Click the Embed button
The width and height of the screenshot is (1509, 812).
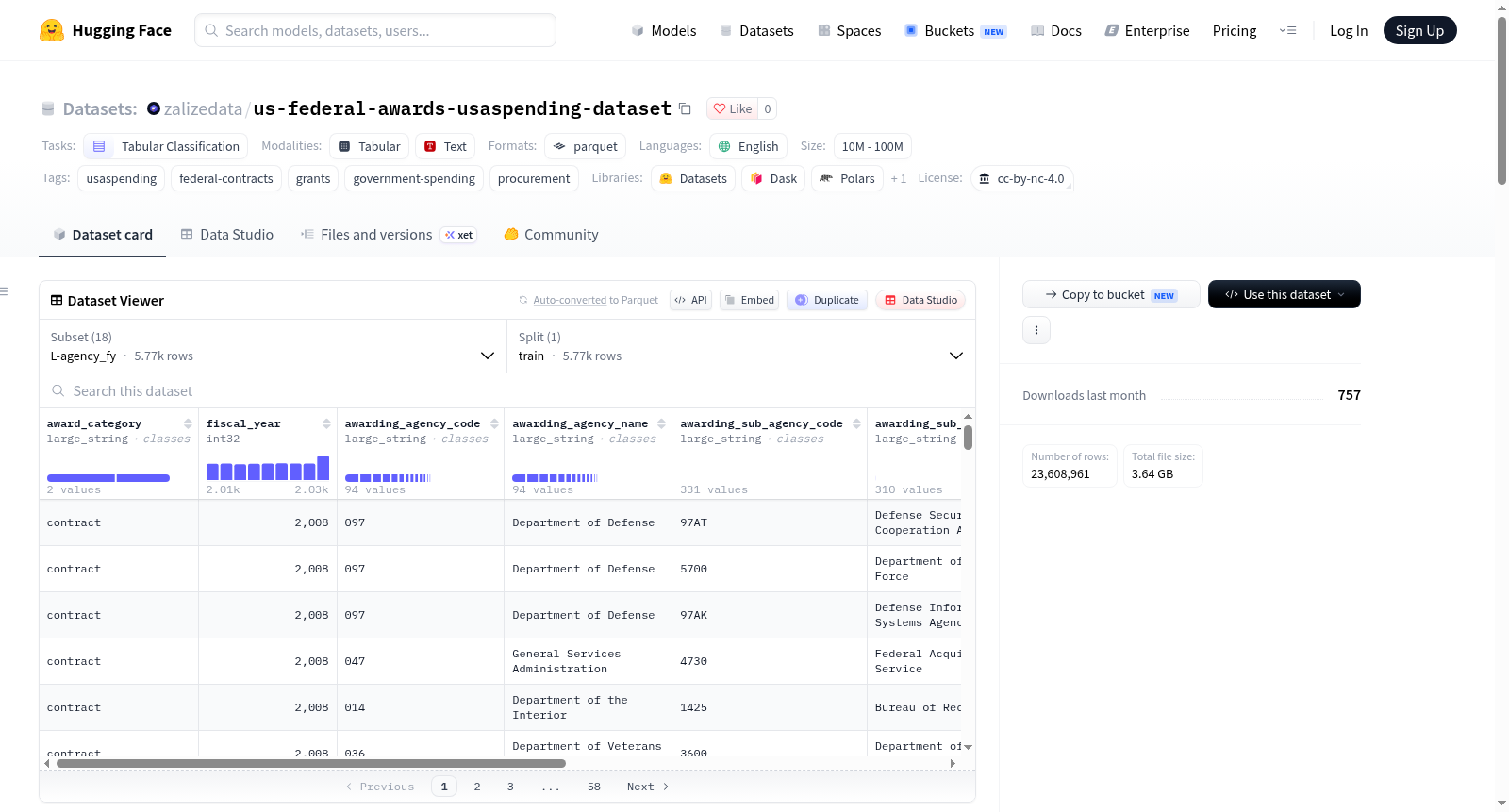click(x=750, y=300)
